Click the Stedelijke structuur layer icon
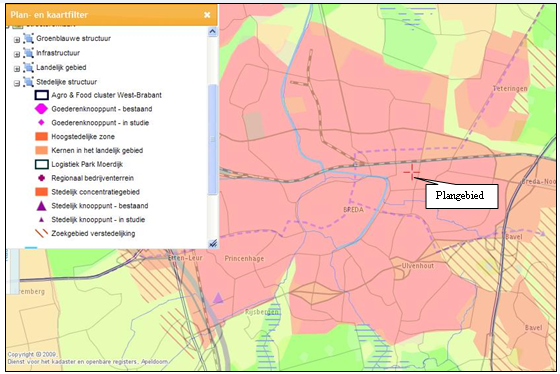Viewport: 560px width, 374px height. coord(28,82)
